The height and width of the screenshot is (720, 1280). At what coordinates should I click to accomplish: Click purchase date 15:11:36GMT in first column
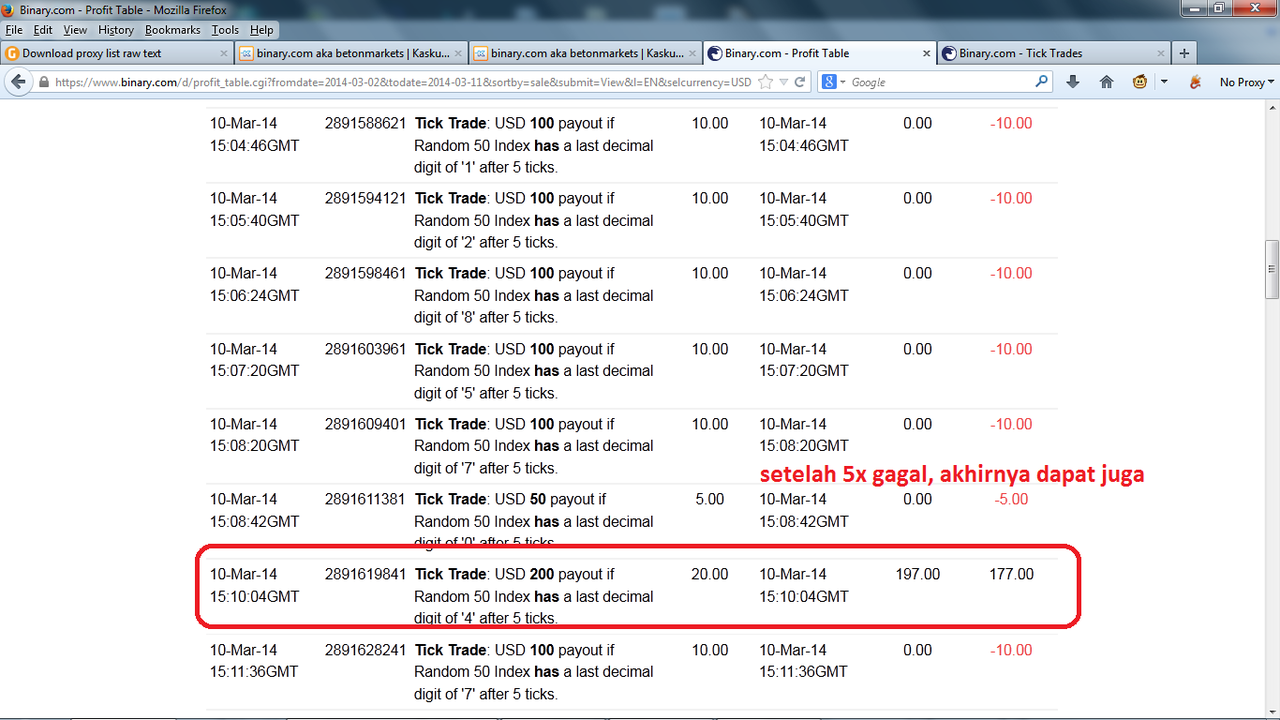click(x=254, y=672)
